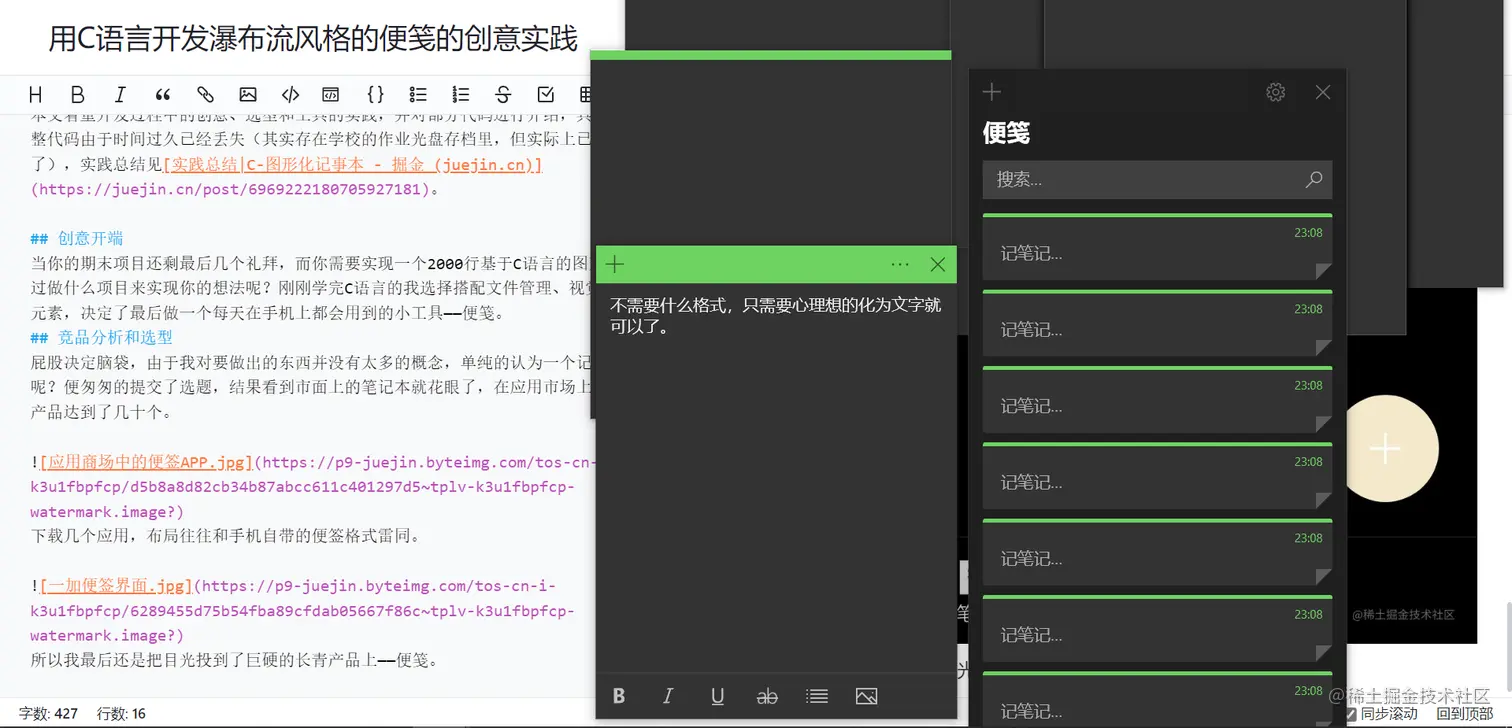The width and height of the screenshot is (1512, 728).
Task: Apply strikethrough from the Markdown editor toolbar
Action: pyautogui.click(x=503, y=95)
